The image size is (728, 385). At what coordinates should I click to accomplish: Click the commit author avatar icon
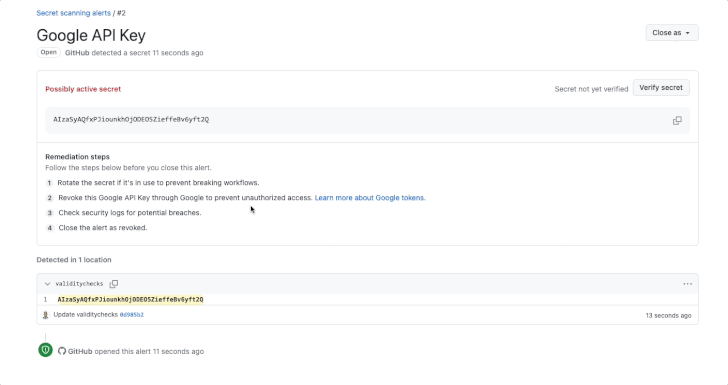tap(46, 315)
